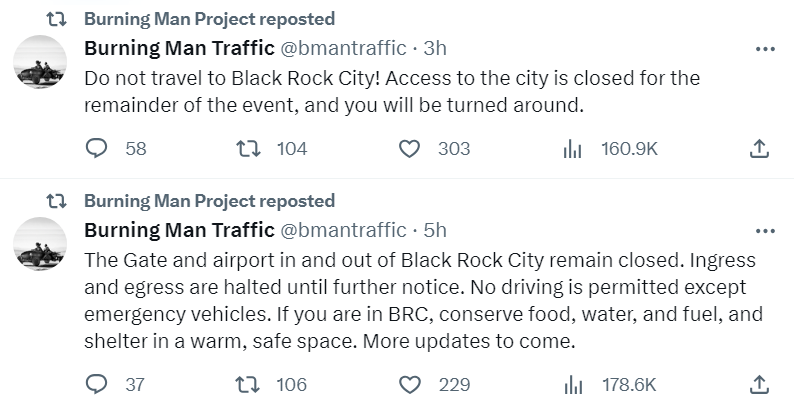This screenshot has width=794, height=413.
Task: View analytics for the 178.6K views tweet
Action: [573, 385]
